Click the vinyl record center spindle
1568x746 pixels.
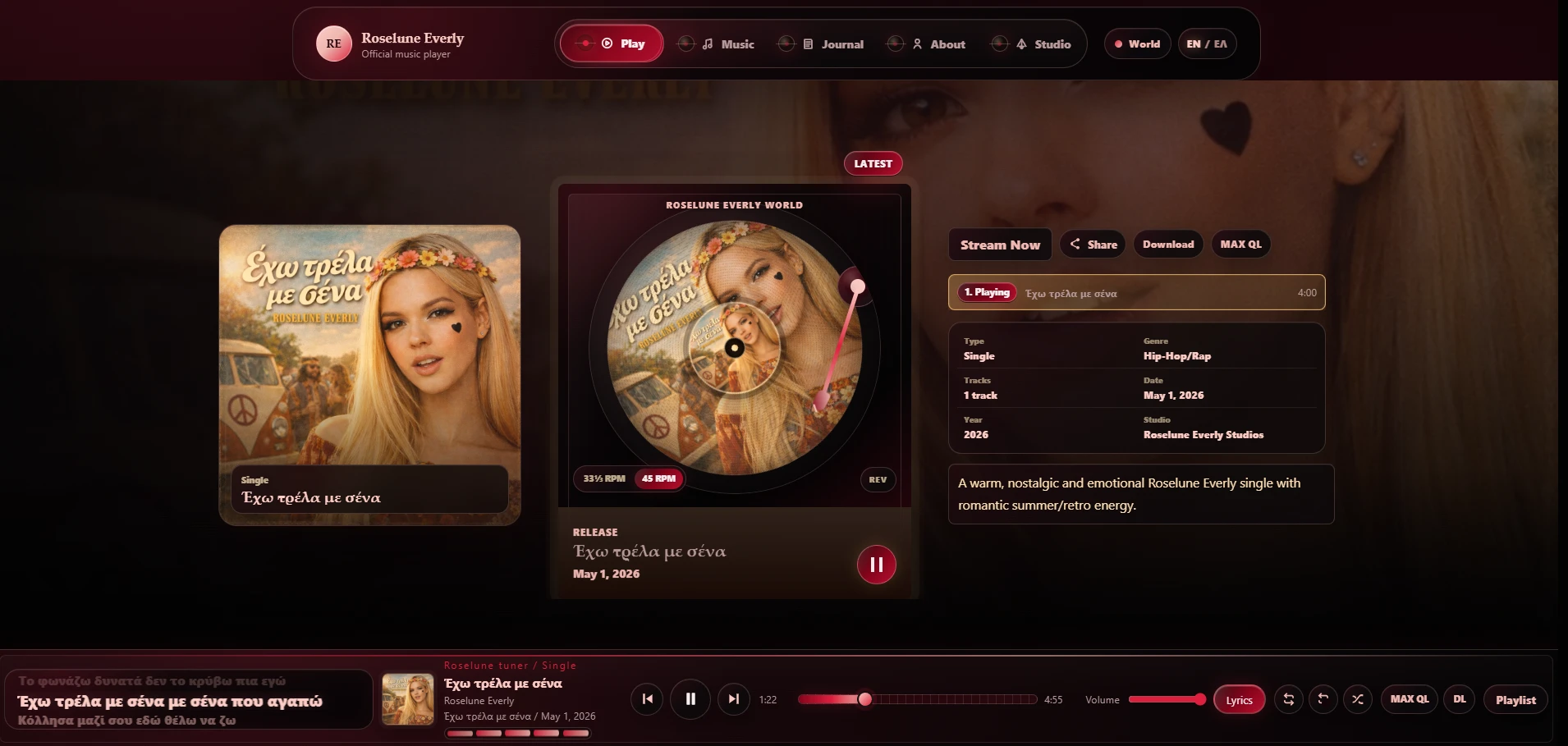point(735,348)
